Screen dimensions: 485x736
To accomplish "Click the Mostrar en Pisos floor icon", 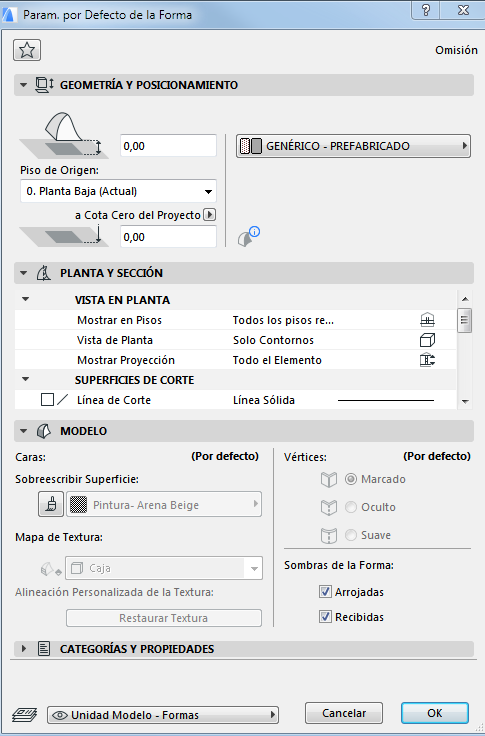I will [x=427, y=320].
